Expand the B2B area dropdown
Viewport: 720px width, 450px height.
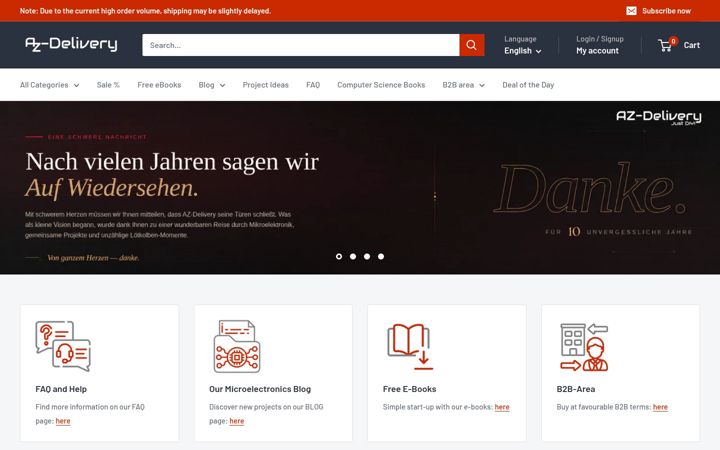463,85
